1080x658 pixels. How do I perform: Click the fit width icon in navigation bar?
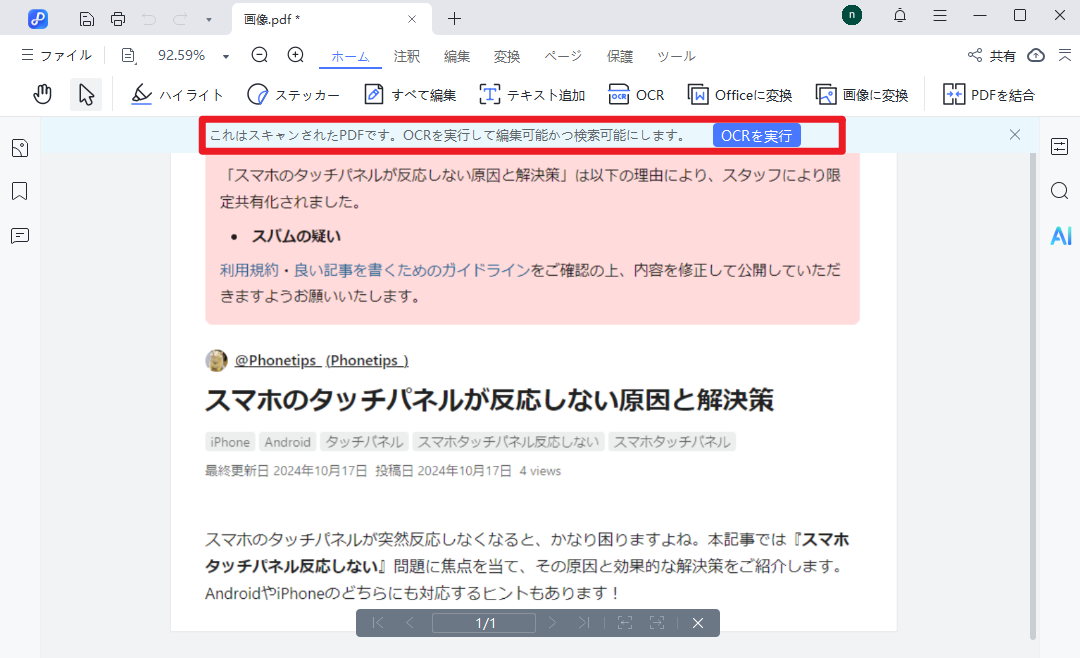657,623
